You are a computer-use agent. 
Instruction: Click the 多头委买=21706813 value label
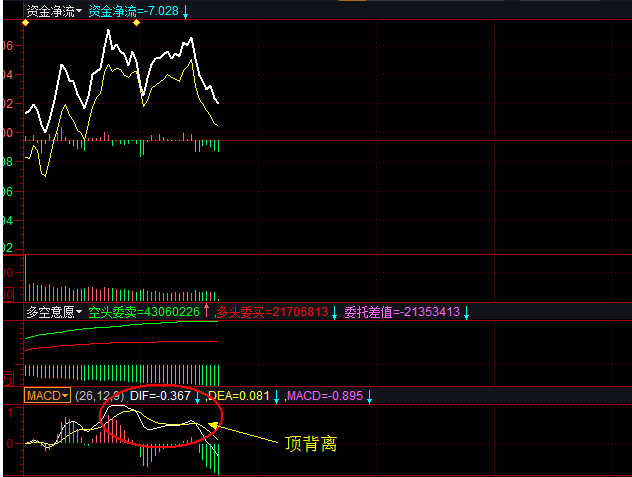272,312
